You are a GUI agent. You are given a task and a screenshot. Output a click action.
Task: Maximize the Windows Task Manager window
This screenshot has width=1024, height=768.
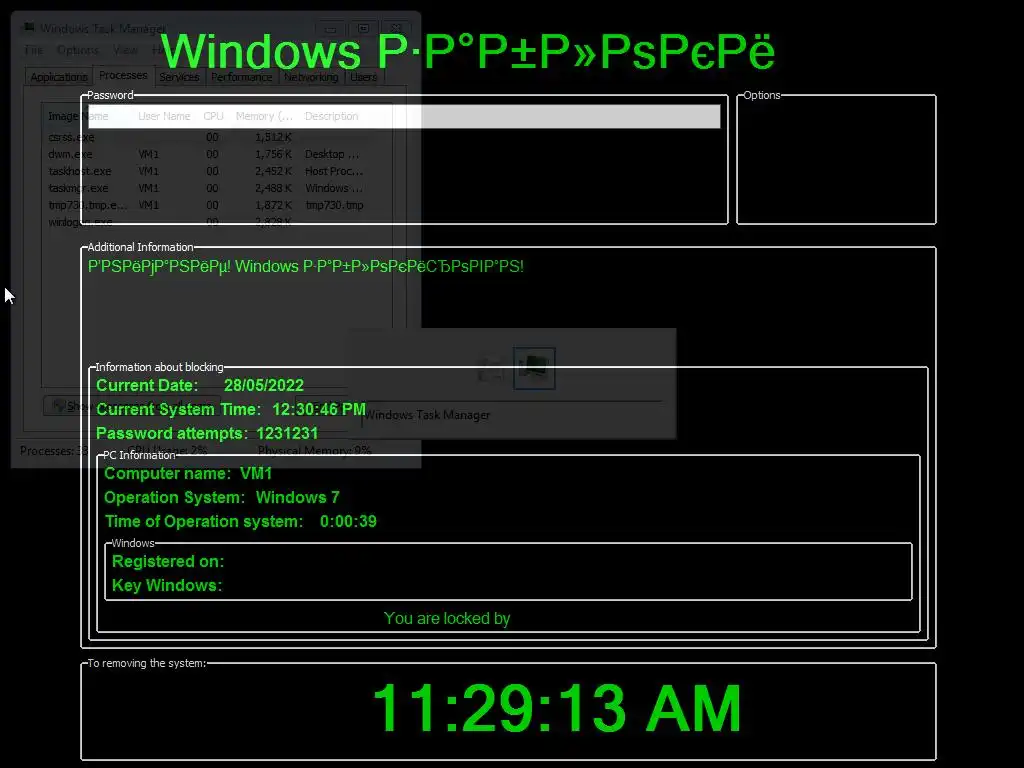pyautogui.click(x=363, y=29)
